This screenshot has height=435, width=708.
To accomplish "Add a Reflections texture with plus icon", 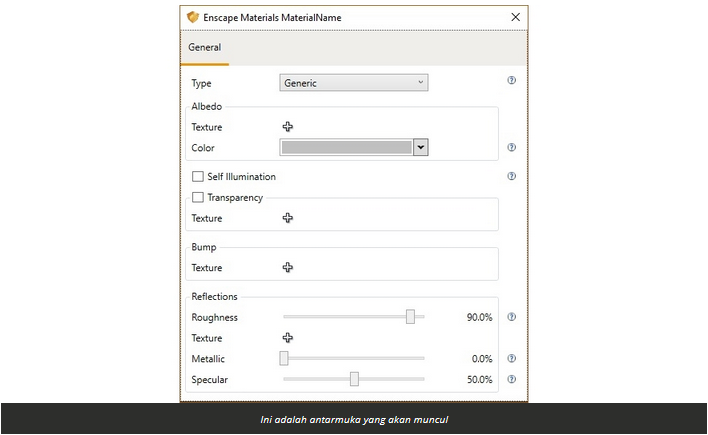I will (x=288, y=338).
